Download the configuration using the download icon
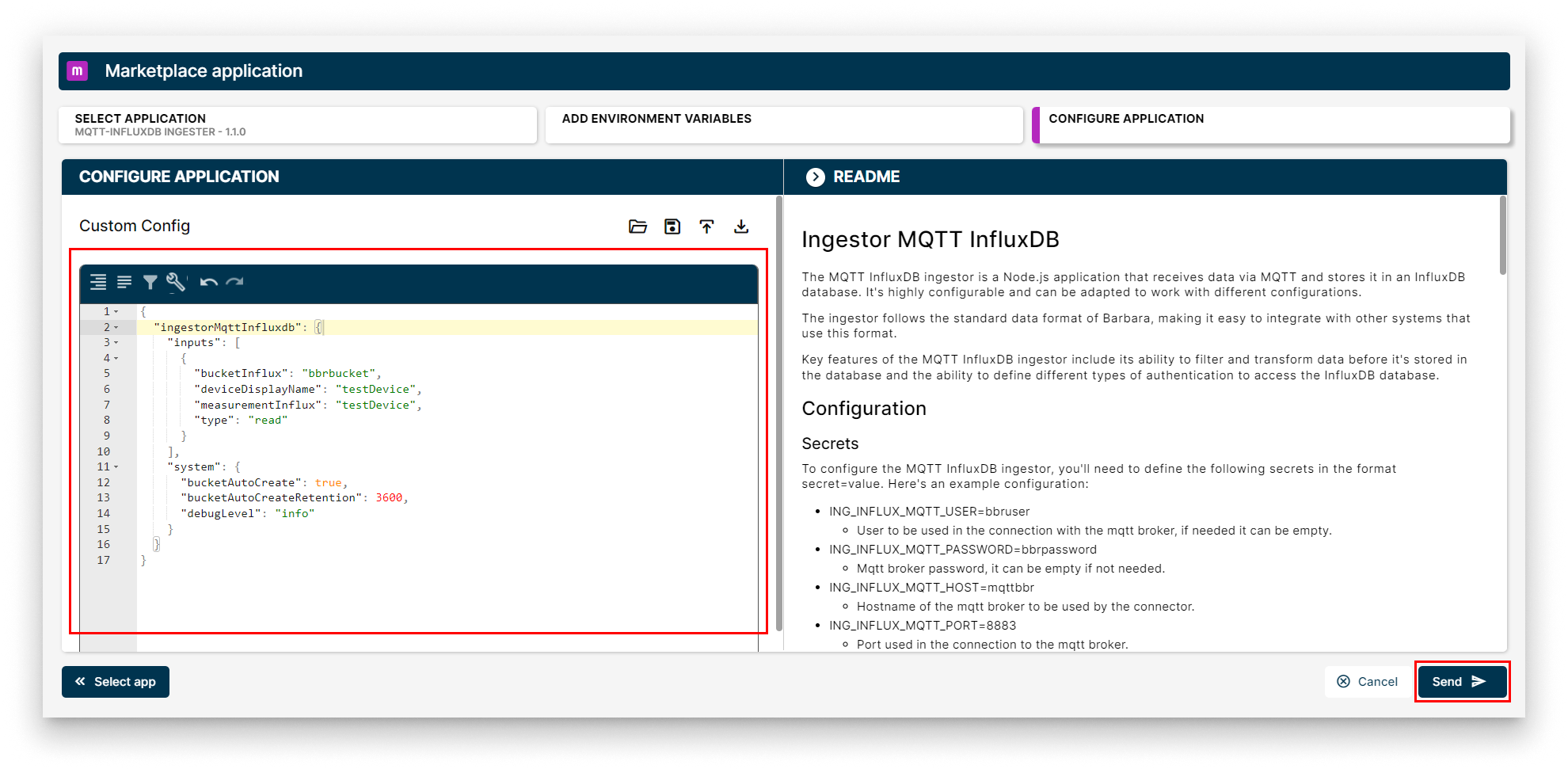The image size is (1568, 769). (742, 226)
